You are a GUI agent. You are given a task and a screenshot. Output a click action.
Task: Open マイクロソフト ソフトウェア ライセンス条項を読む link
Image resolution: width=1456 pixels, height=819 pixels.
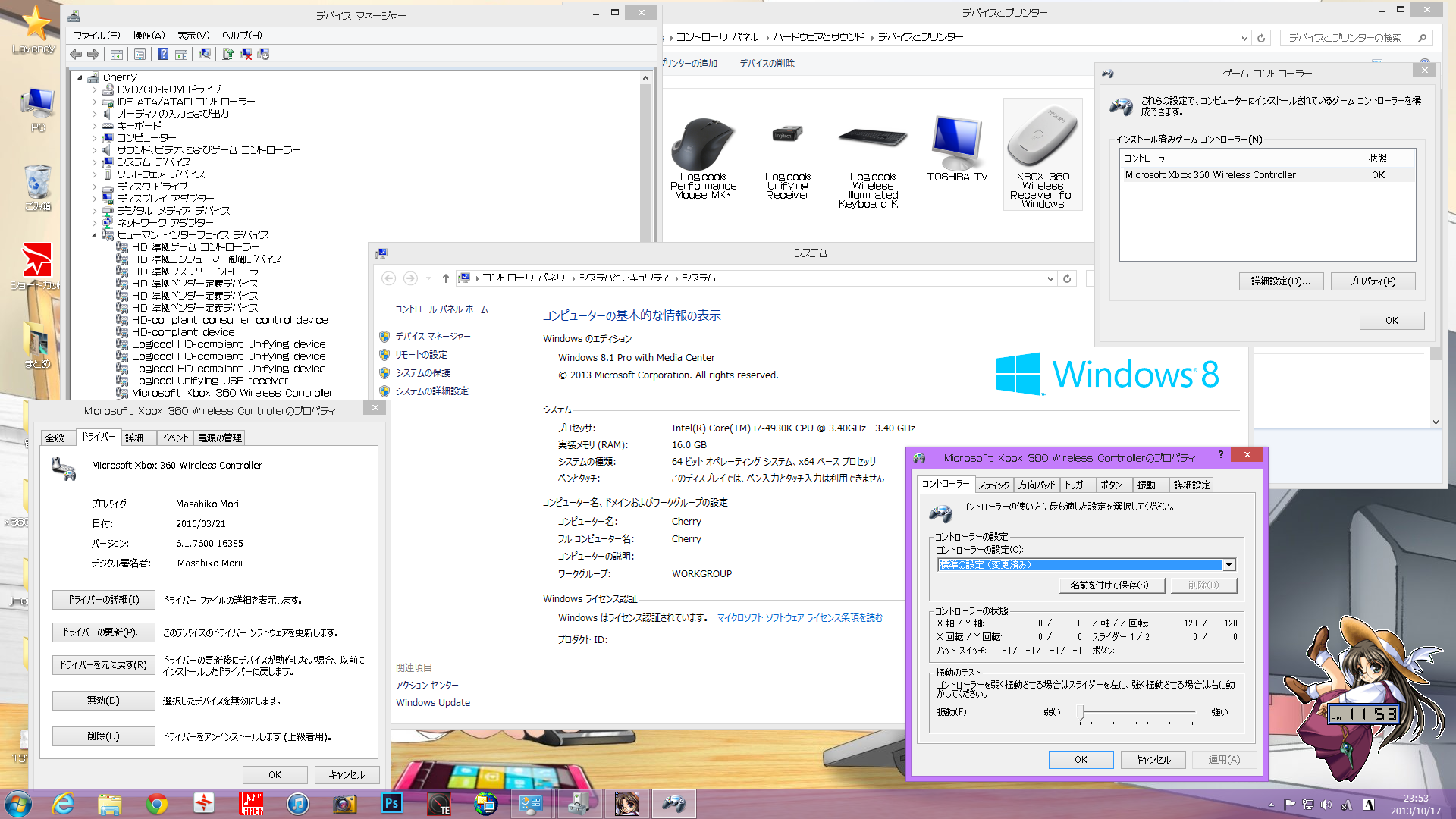pos(800,618)
